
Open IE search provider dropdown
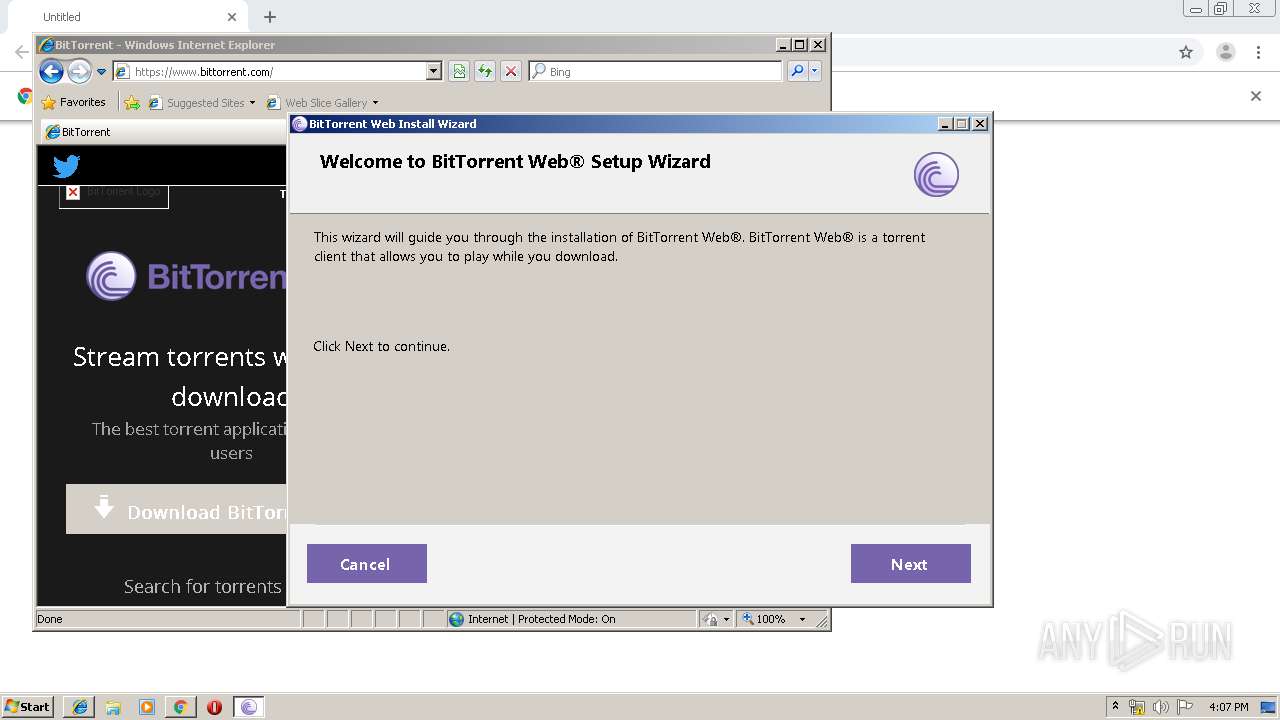(814, 71)
